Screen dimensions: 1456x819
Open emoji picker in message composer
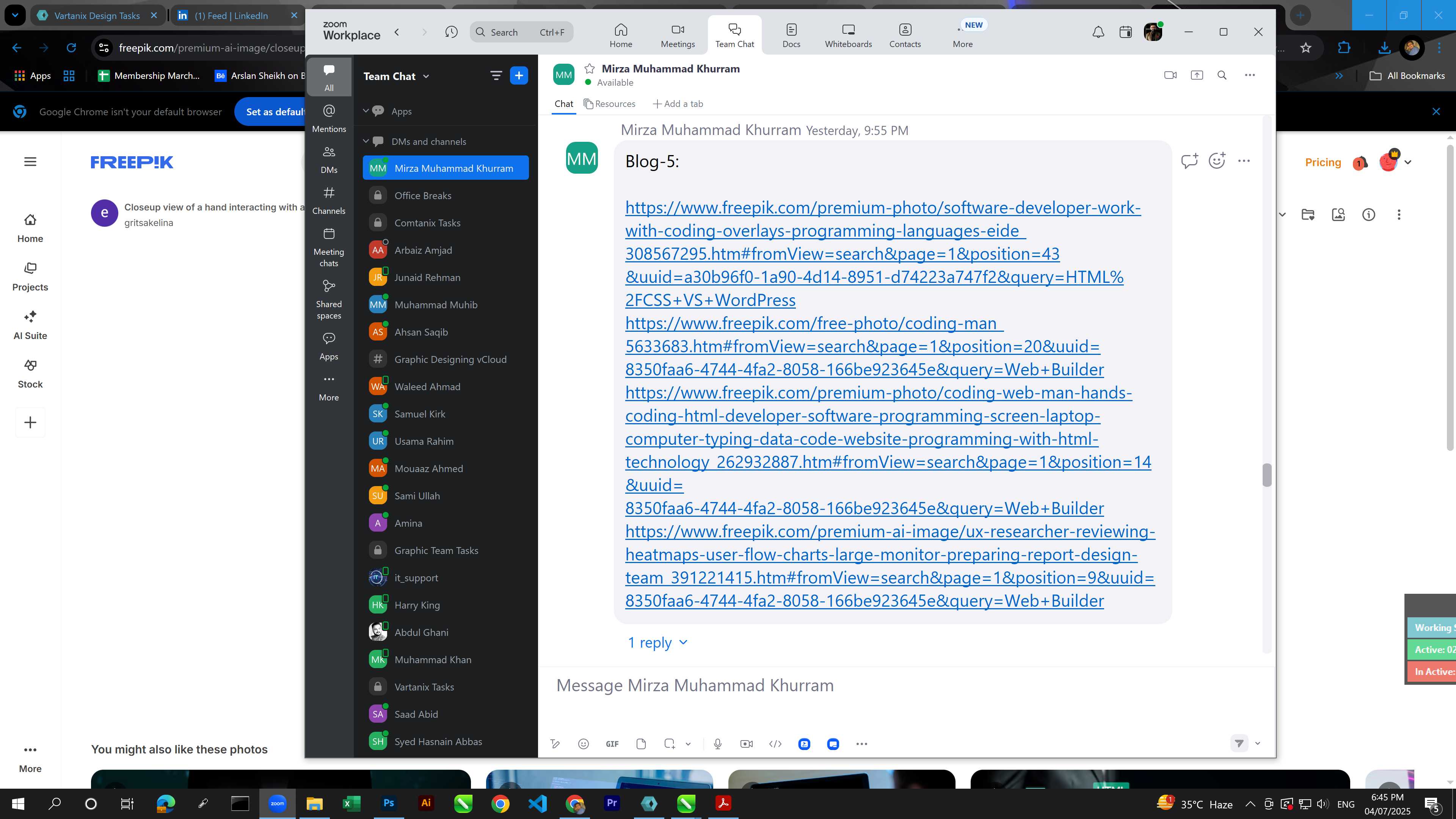583,744
